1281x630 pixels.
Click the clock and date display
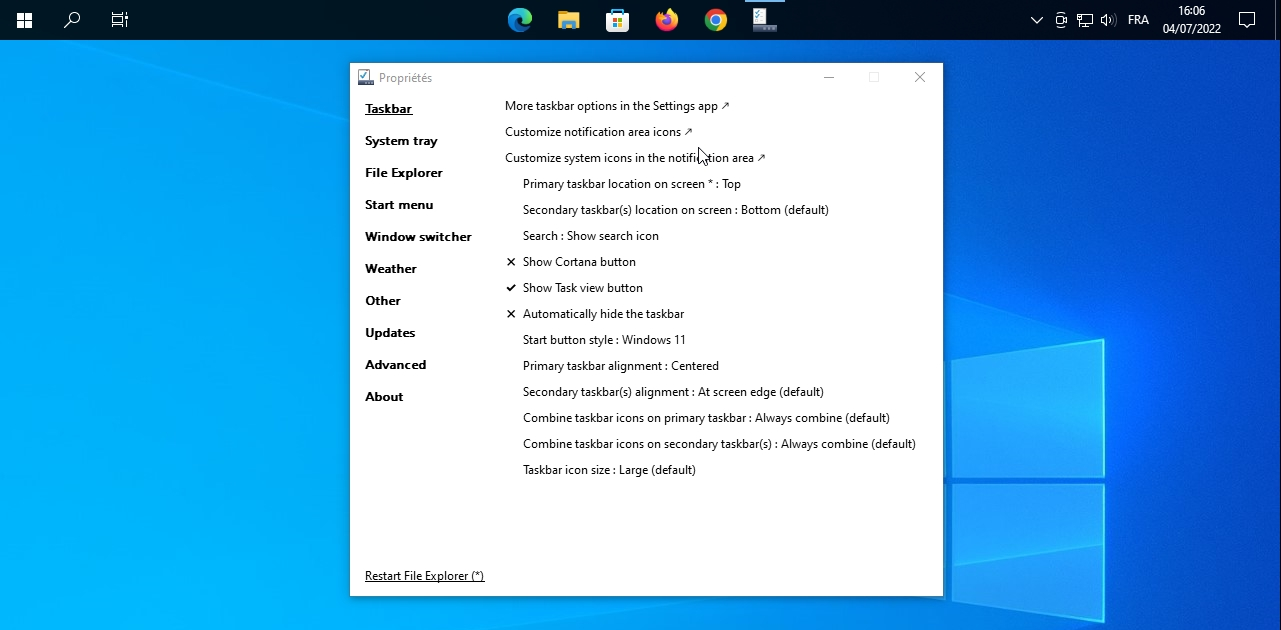(x=1191, y=20)
